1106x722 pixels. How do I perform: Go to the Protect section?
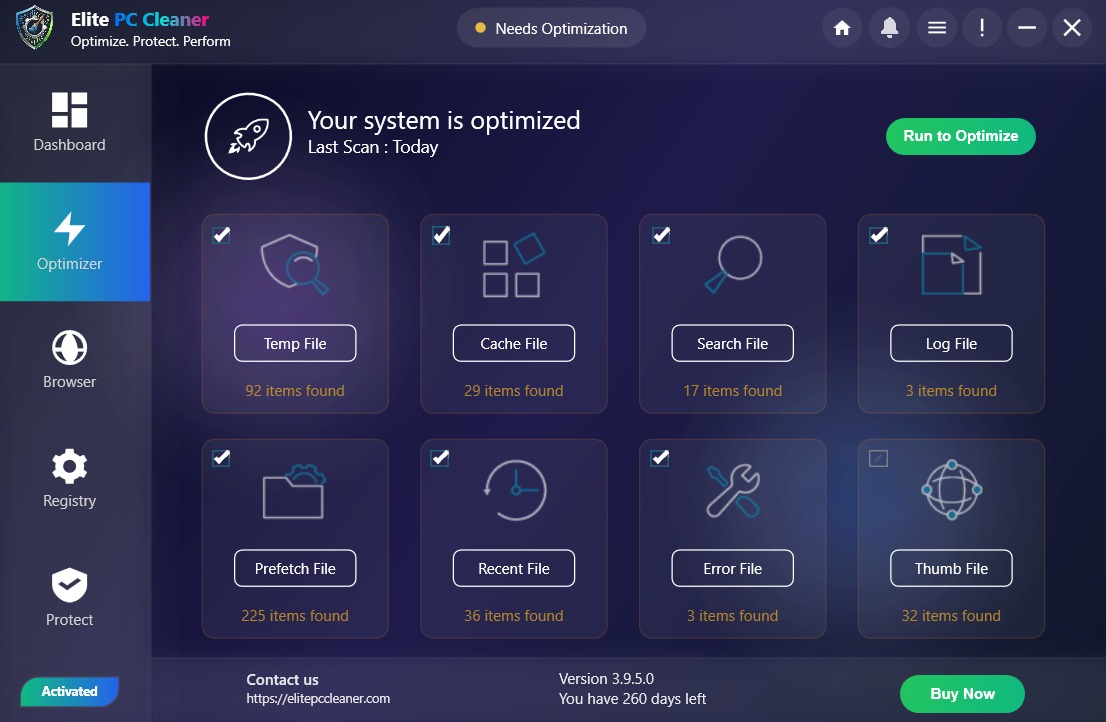(69, 597)
